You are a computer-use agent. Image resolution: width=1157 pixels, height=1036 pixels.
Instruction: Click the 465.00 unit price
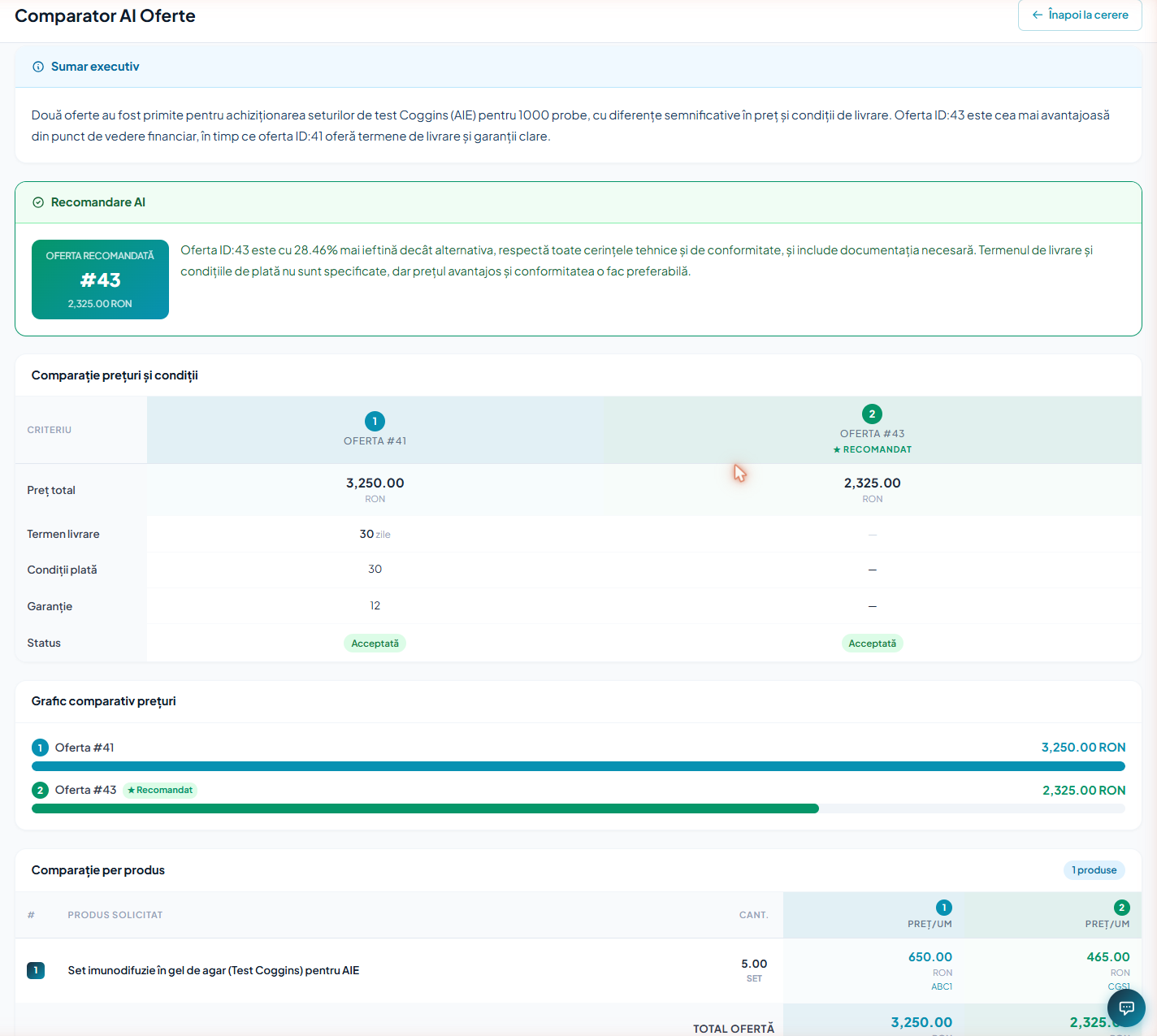1108,957
